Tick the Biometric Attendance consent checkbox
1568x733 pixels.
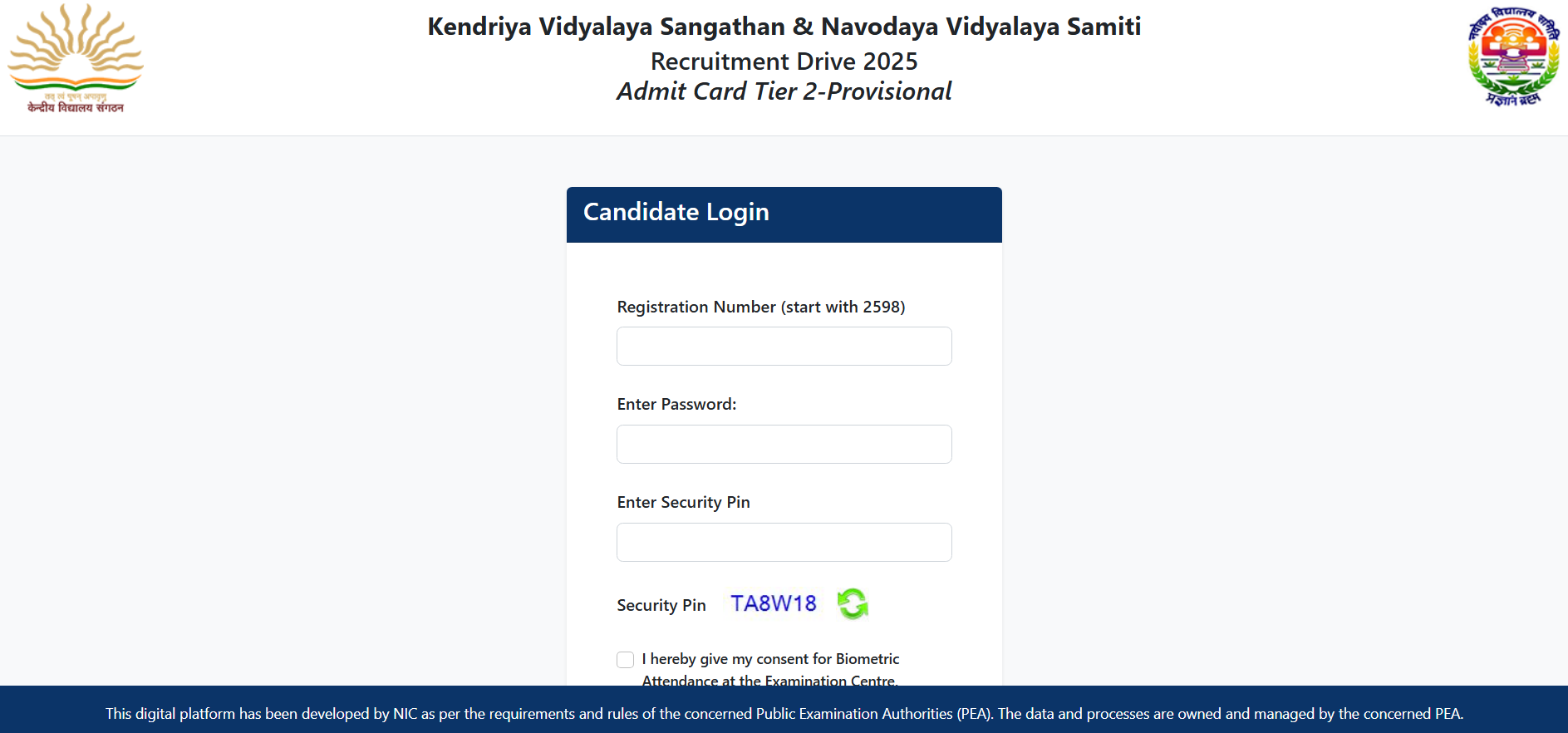pyautogui.click(x=626, y=660)
